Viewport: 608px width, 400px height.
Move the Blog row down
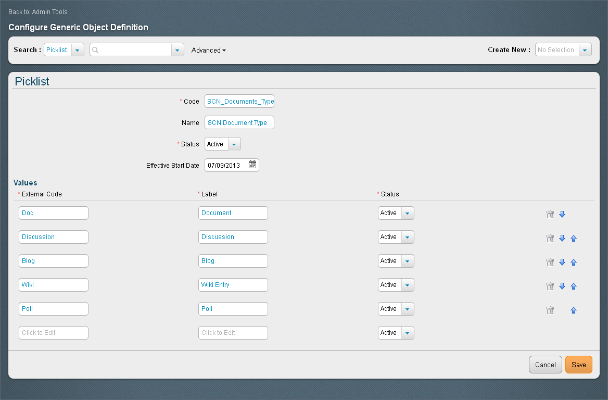(562, 262)
